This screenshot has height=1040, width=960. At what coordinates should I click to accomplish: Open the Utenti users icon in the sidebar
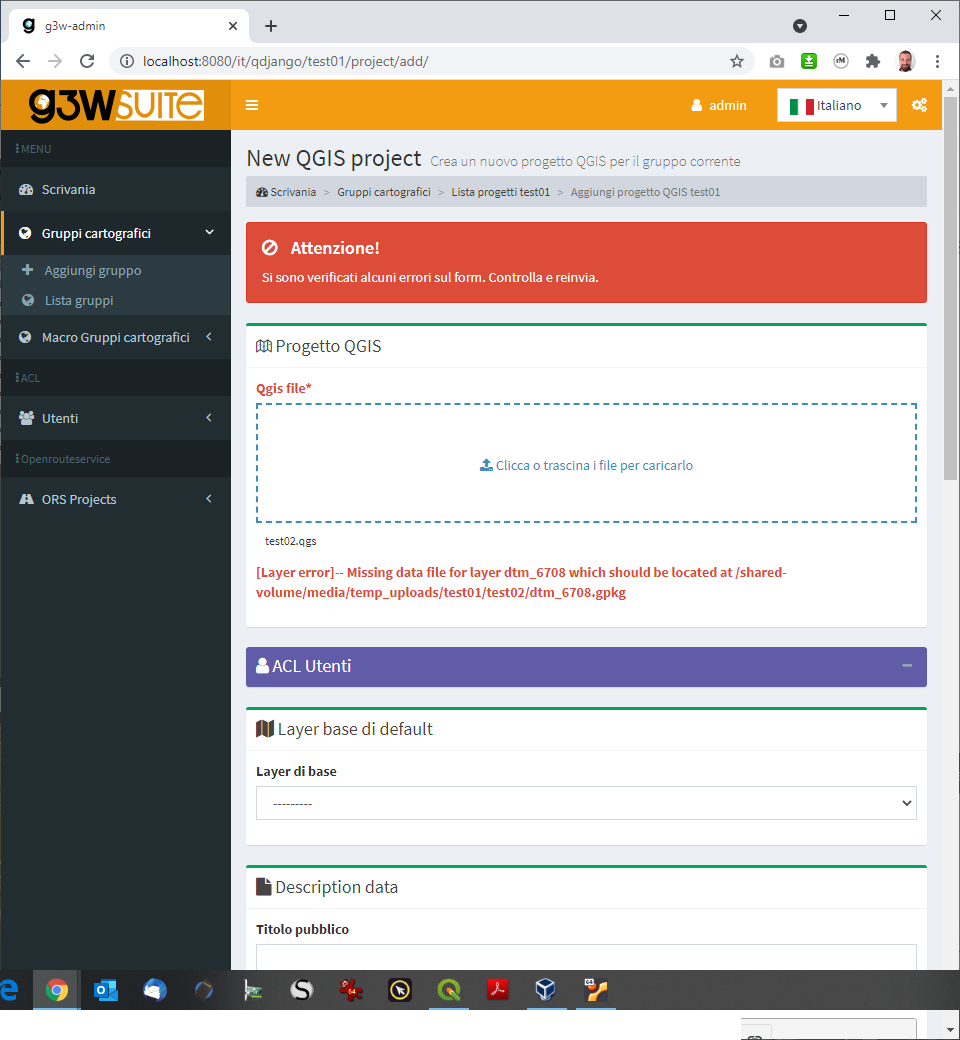27,418
